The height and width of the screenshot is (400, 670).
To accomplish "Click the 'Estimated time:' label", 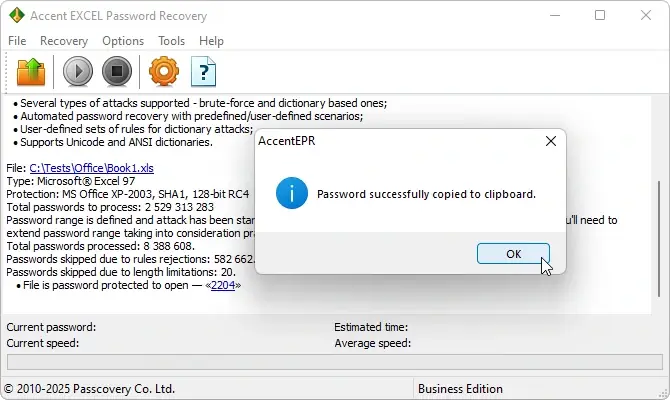I will [x=371, y=327].
